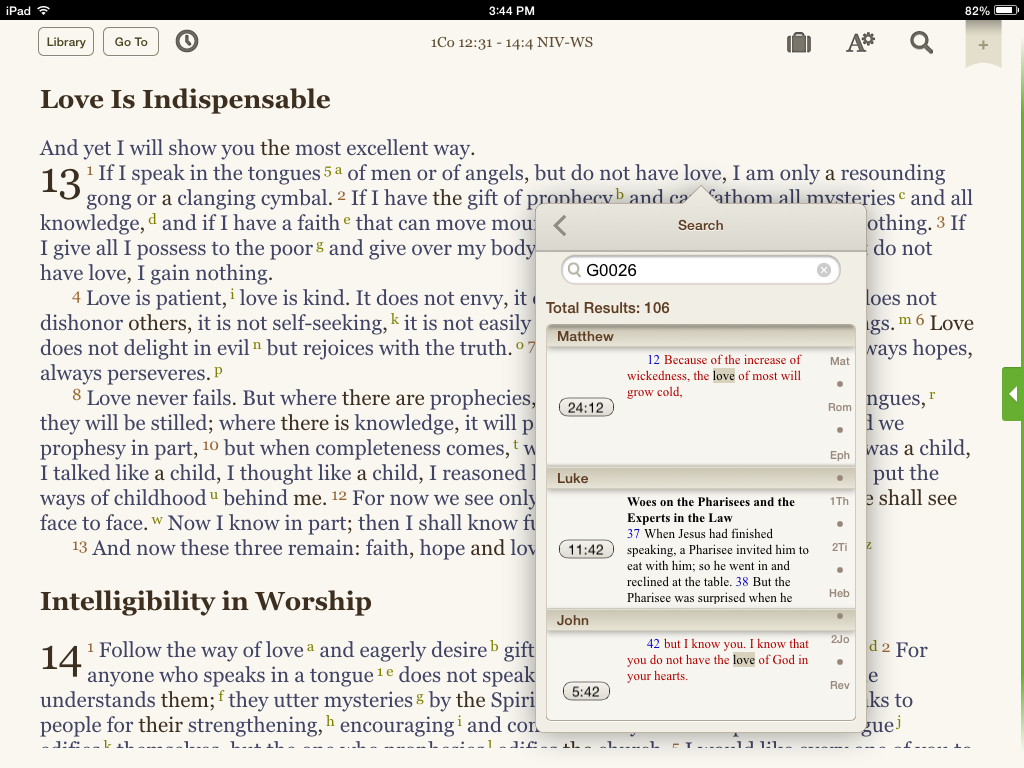Tap the John section header
The image size is (1024, 768).
[700, 620]
